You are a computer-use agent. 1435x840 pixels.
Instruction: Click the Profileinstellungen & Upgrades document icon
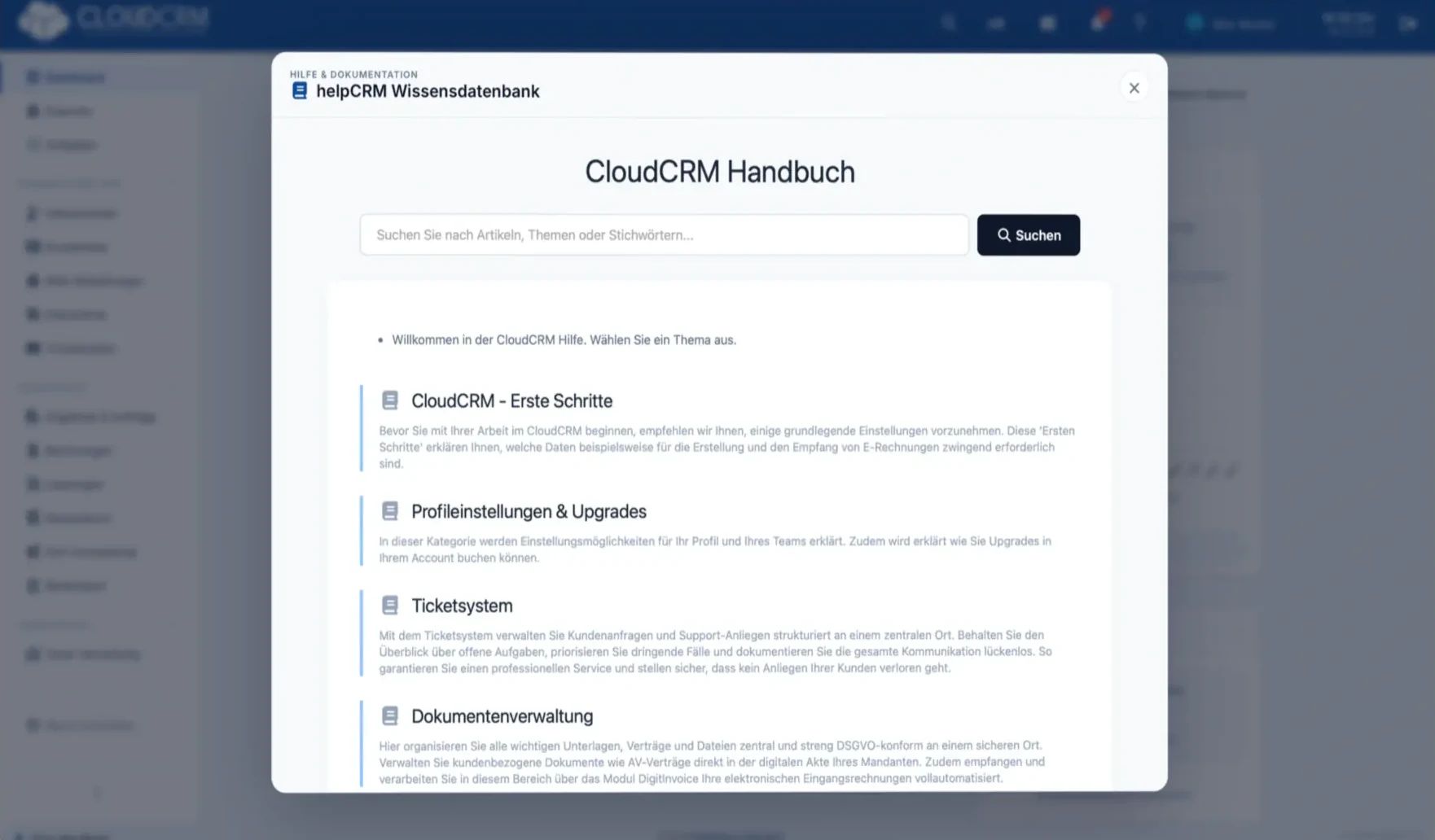point(389,511)
